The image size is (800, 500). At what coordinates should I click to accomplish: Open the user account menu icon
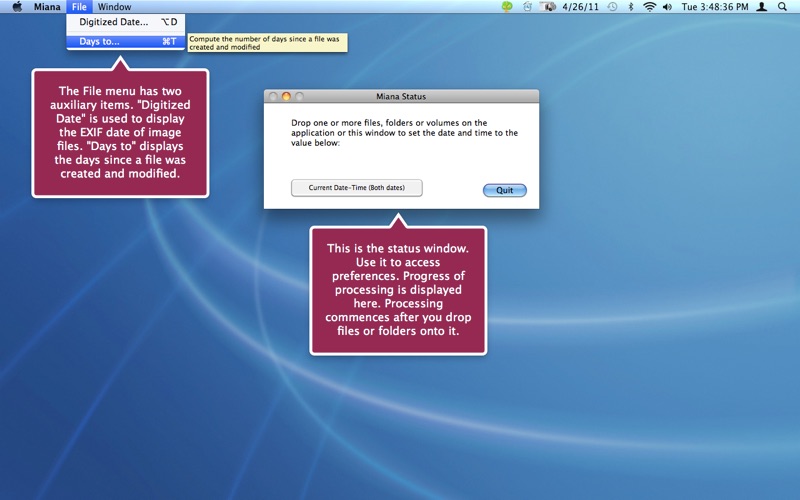coord(762,7)
